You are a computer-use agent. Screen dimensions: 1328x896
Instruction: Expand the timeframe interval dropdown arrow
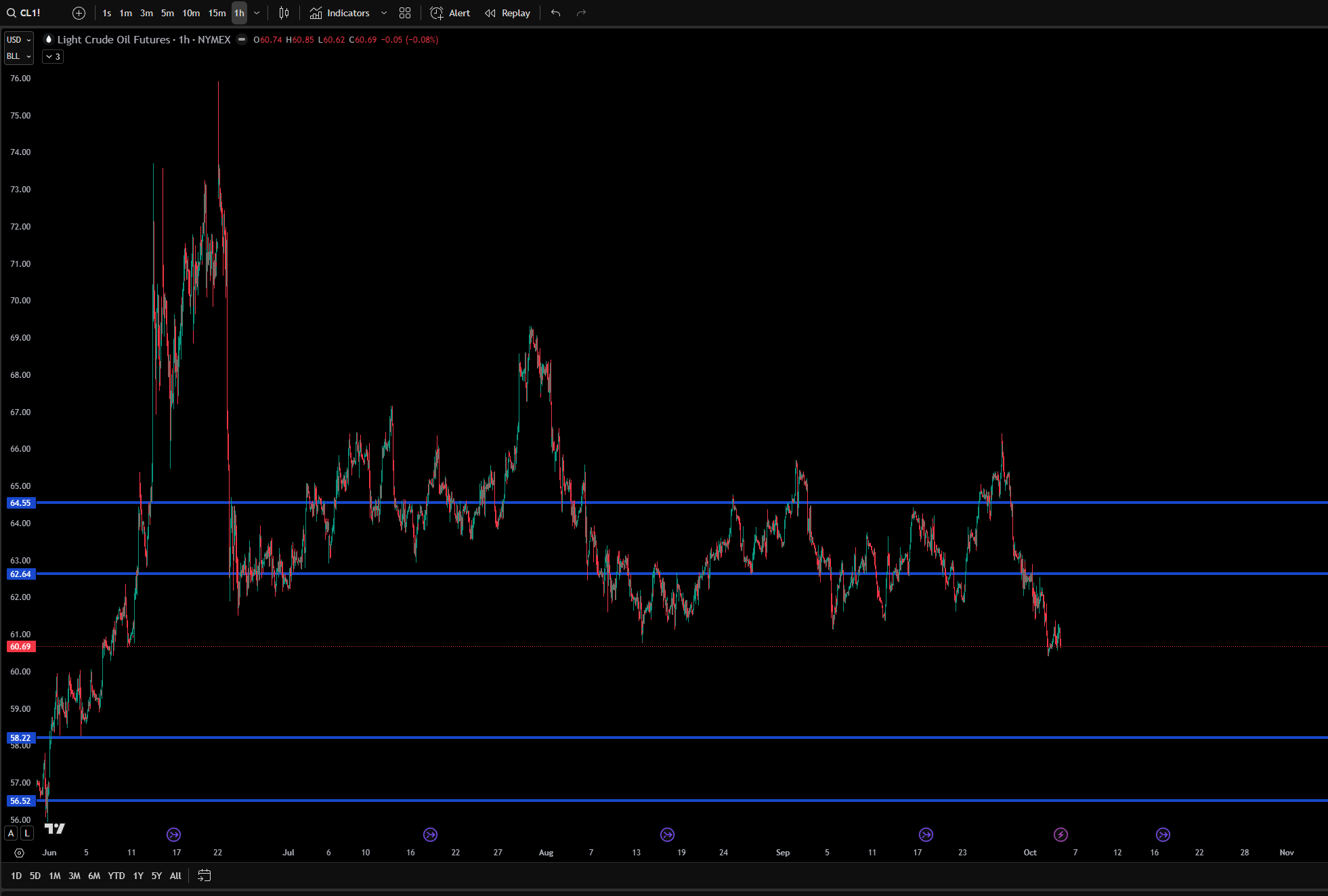(x=257, y=13)
